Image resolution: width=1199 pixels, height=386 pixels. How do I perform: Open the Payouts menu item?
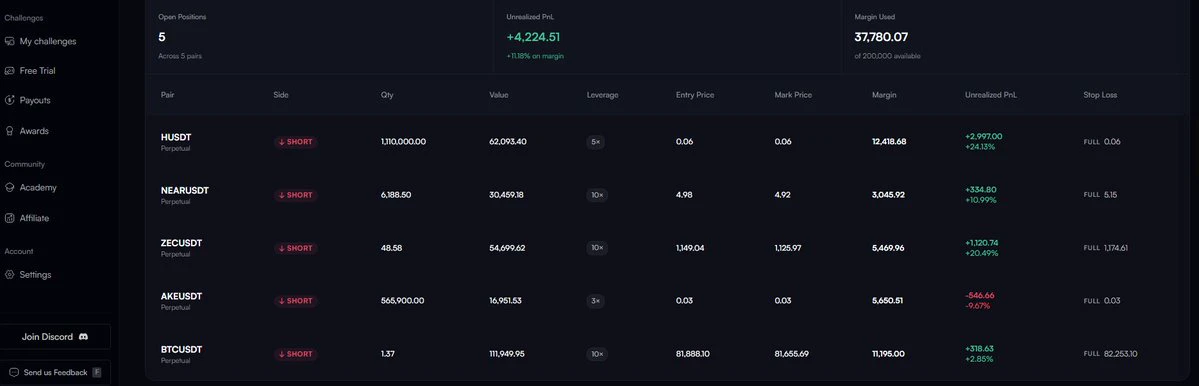coord(34,100)
